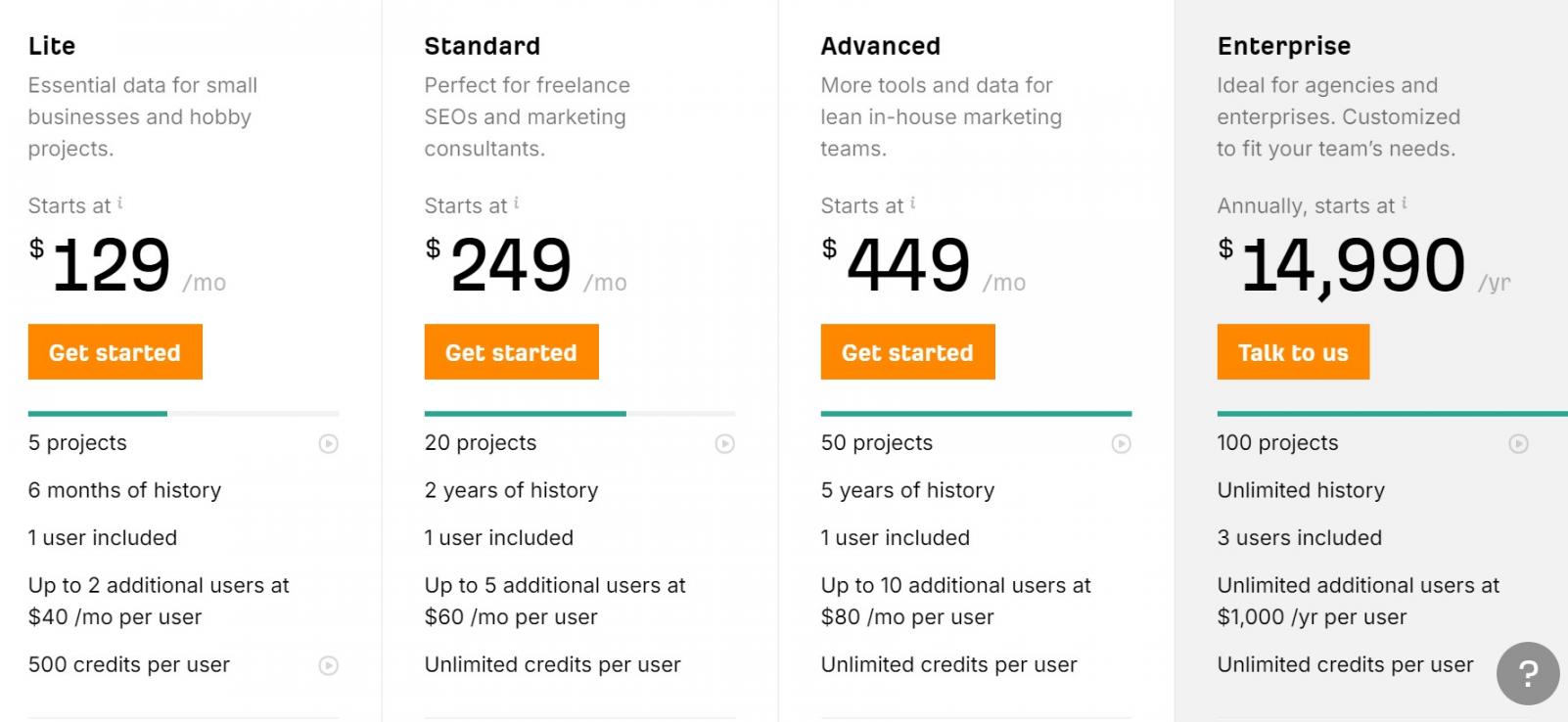This screenshot has height=722, width=1568.
Task: Play the video for "100 projects" feature
Action: click(x=1518, y=444)
